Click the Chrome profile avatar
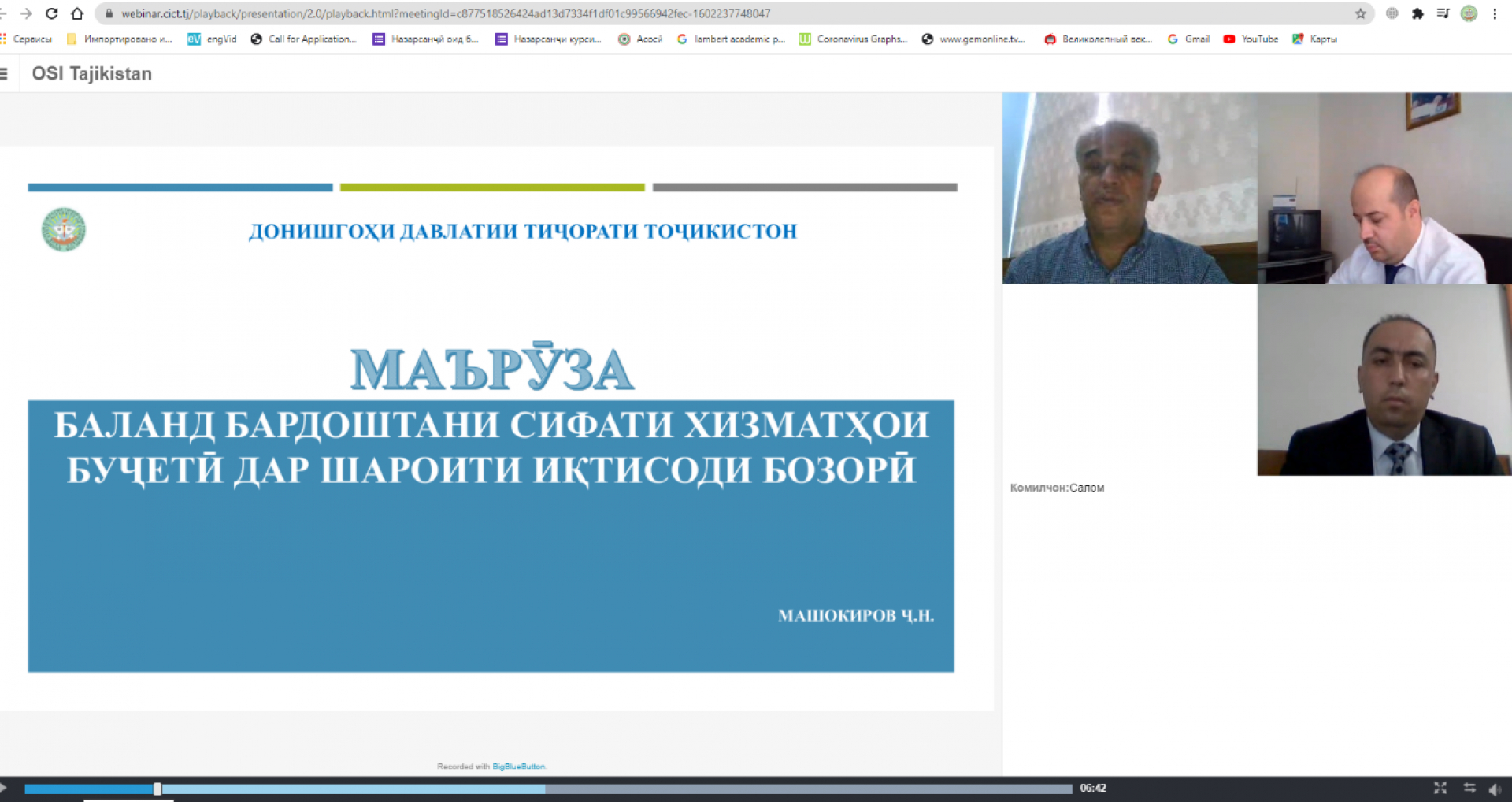Image resolution: width=1512 pixels, height=802 pixels. coord(1469,13)
